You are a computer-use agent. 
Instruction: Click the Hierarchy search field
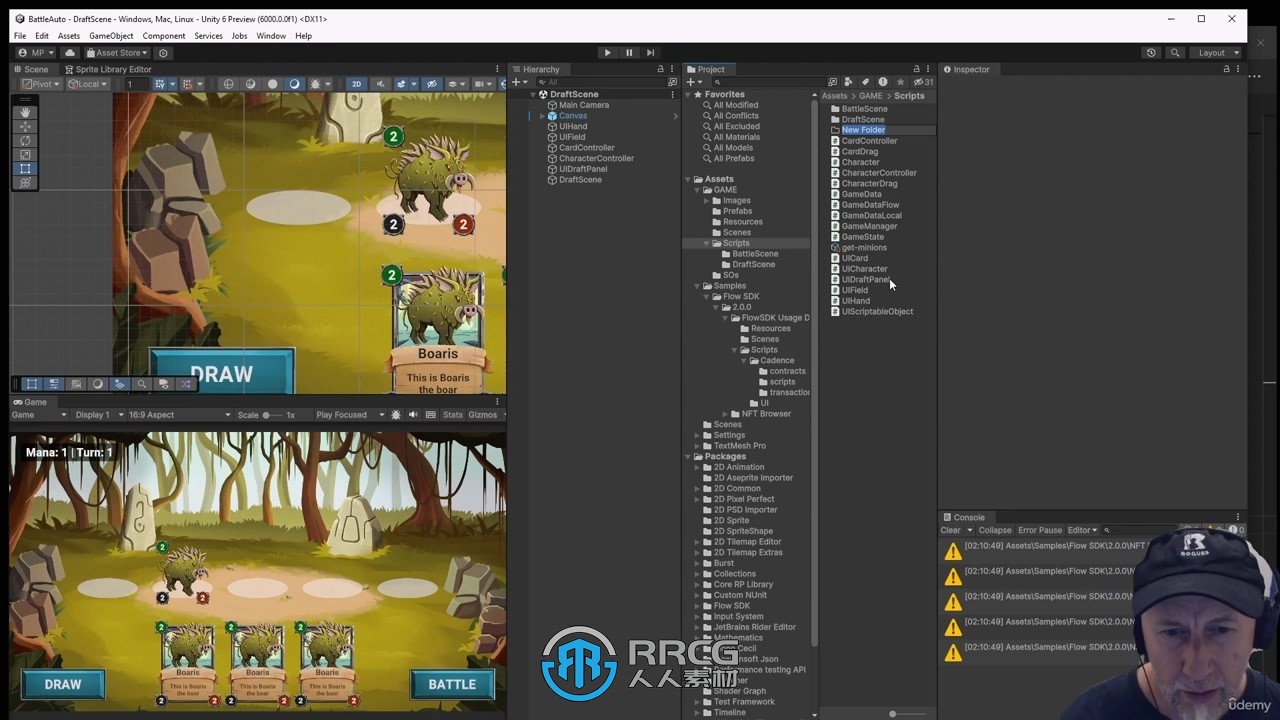pos(603,82)
